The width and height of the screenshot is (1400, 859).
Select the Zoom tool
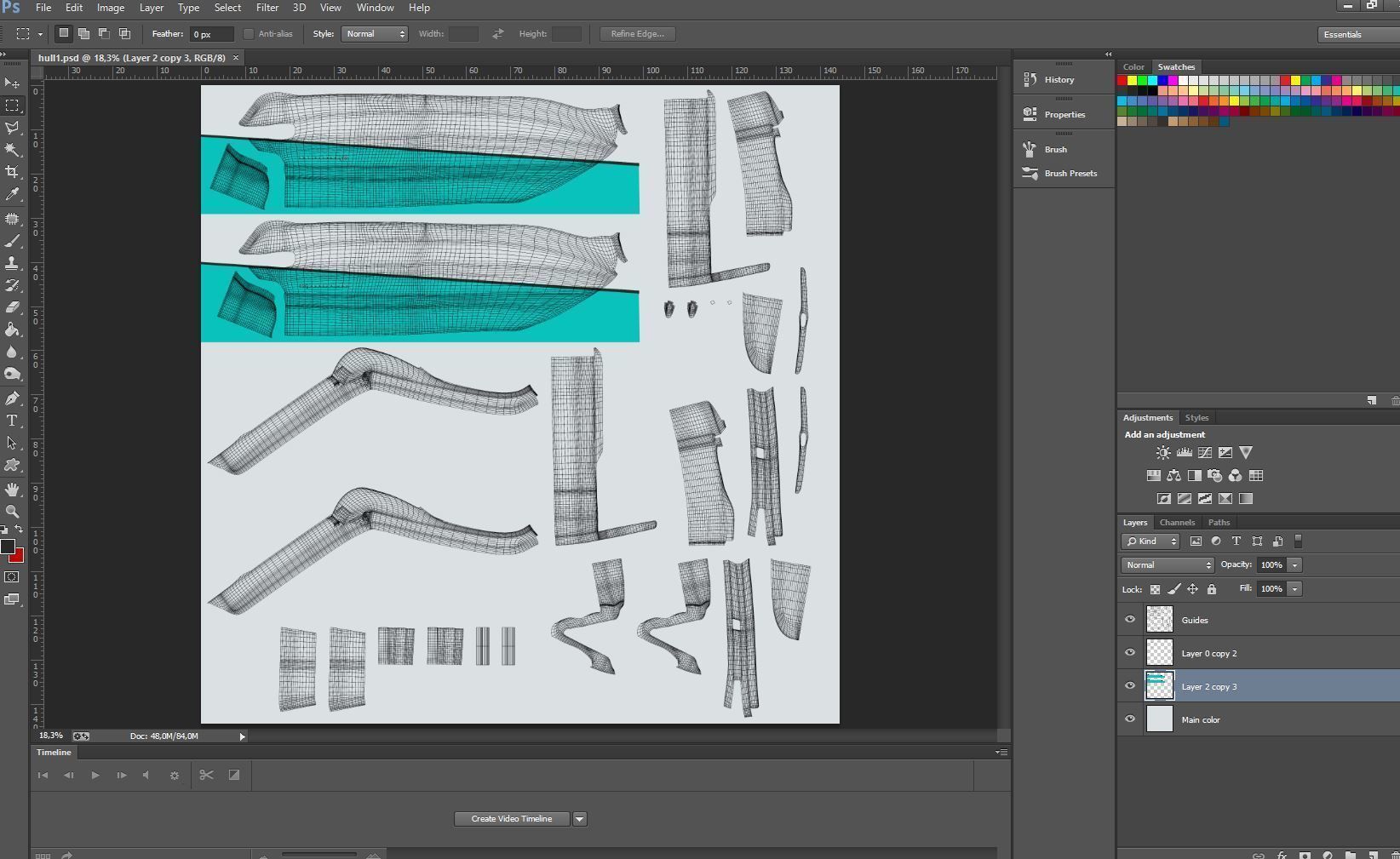click(12, 512)
